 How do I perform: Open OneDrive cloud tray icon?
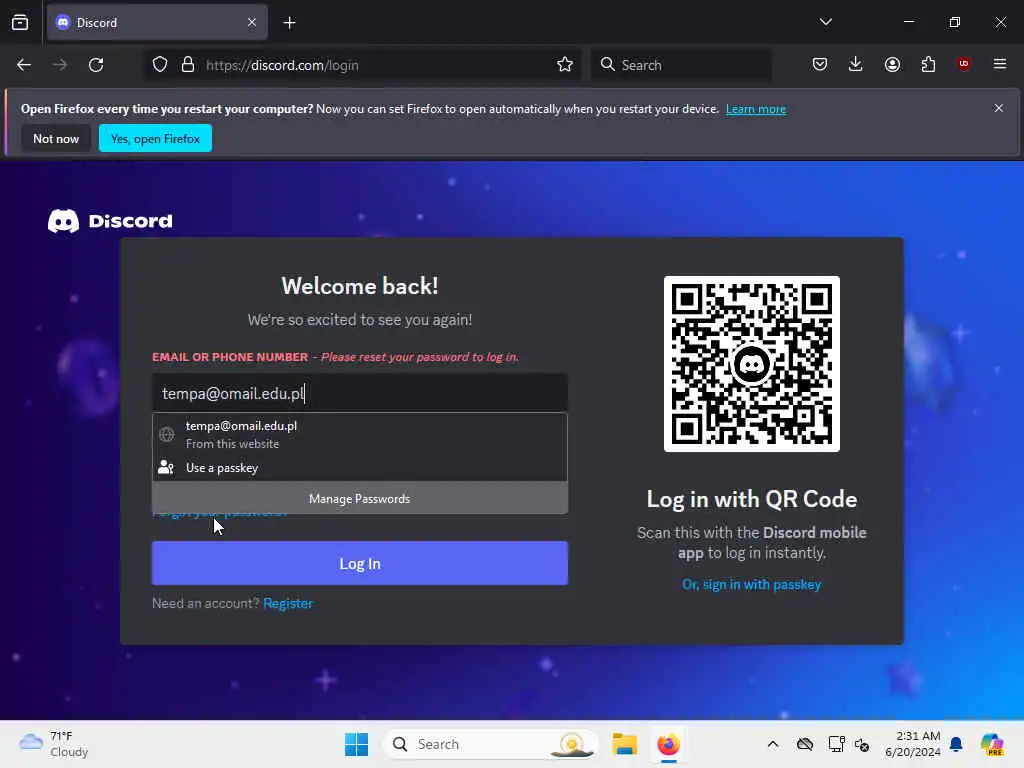805,744
